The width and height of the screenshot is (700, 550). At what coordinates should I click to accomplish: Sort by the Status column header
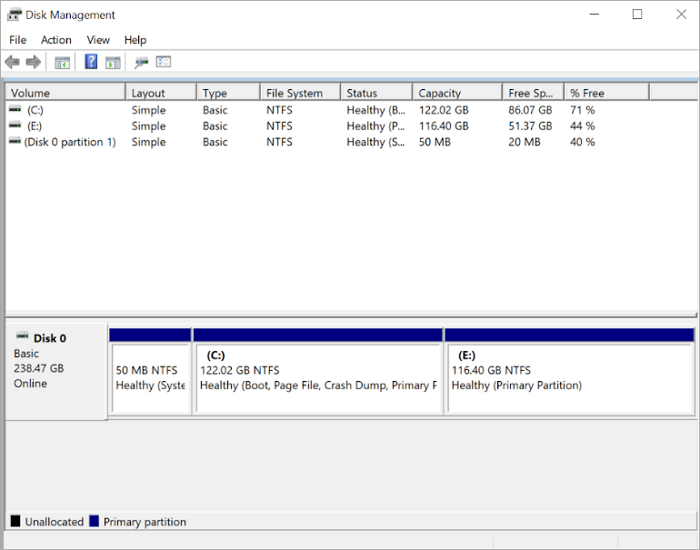point(377,93)
